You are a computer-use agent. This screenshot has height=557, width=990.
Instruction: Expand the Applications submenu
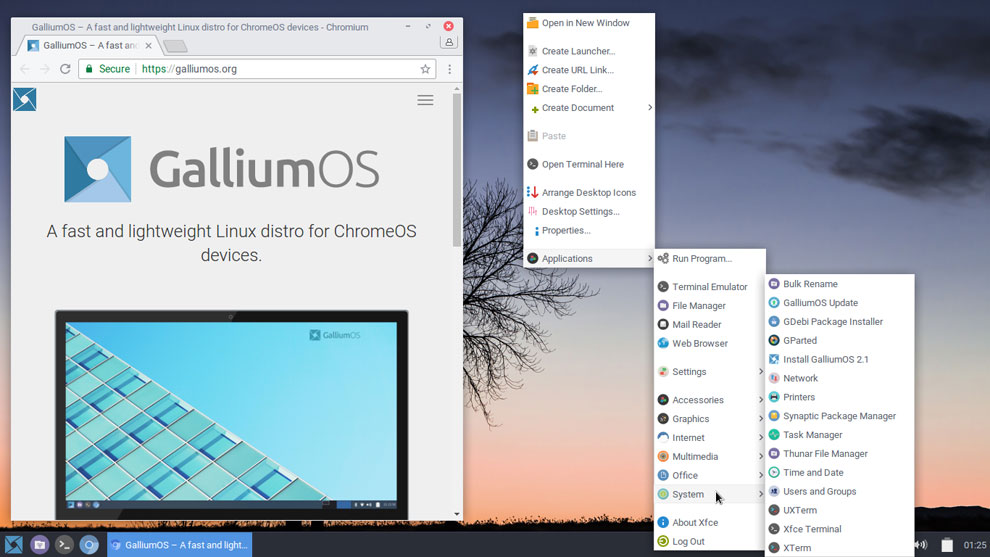click(589, 258)
